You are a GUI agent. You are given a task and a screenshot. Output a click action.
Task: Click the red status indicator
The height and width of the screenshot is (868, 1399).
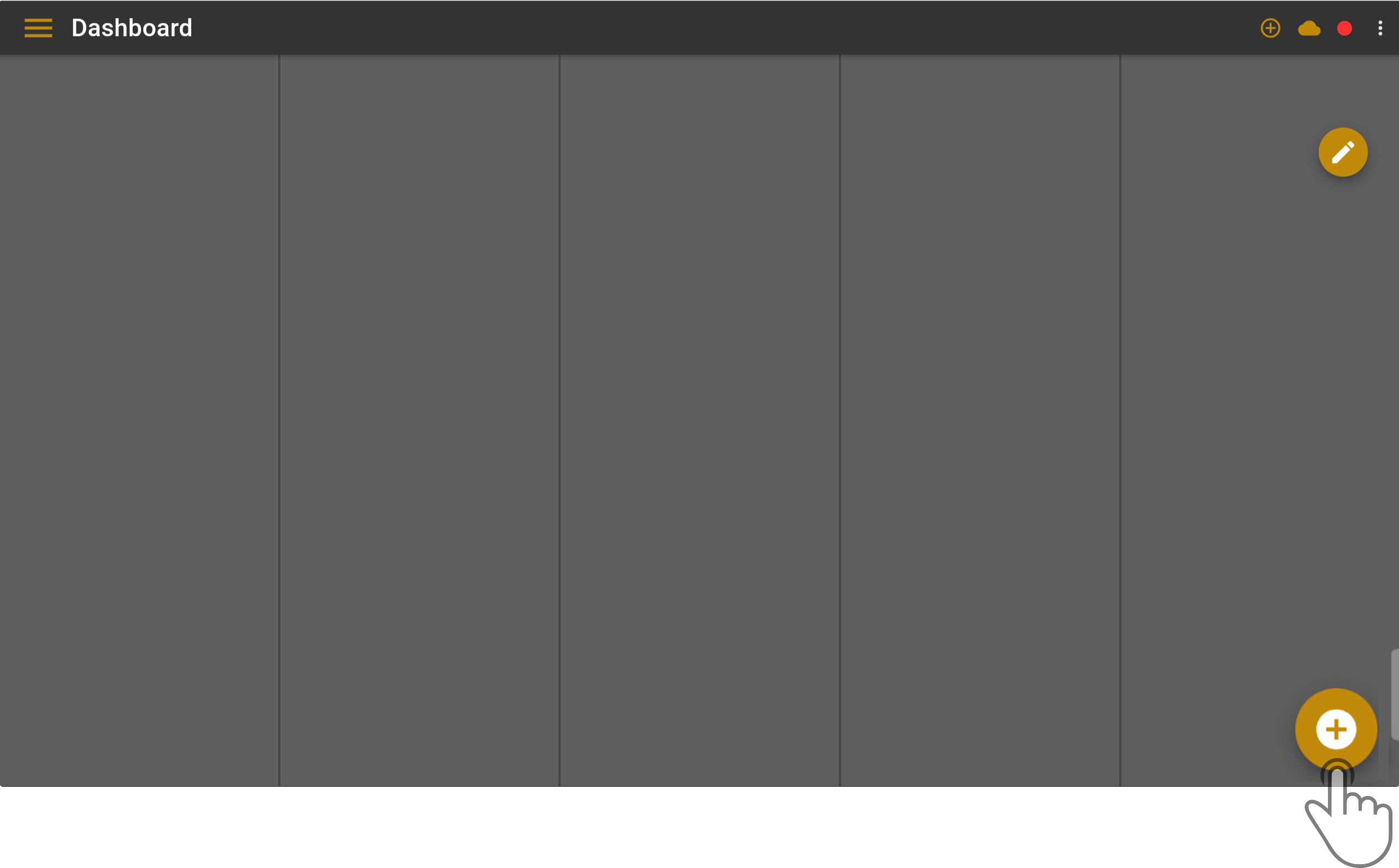tap(1344, 28)
